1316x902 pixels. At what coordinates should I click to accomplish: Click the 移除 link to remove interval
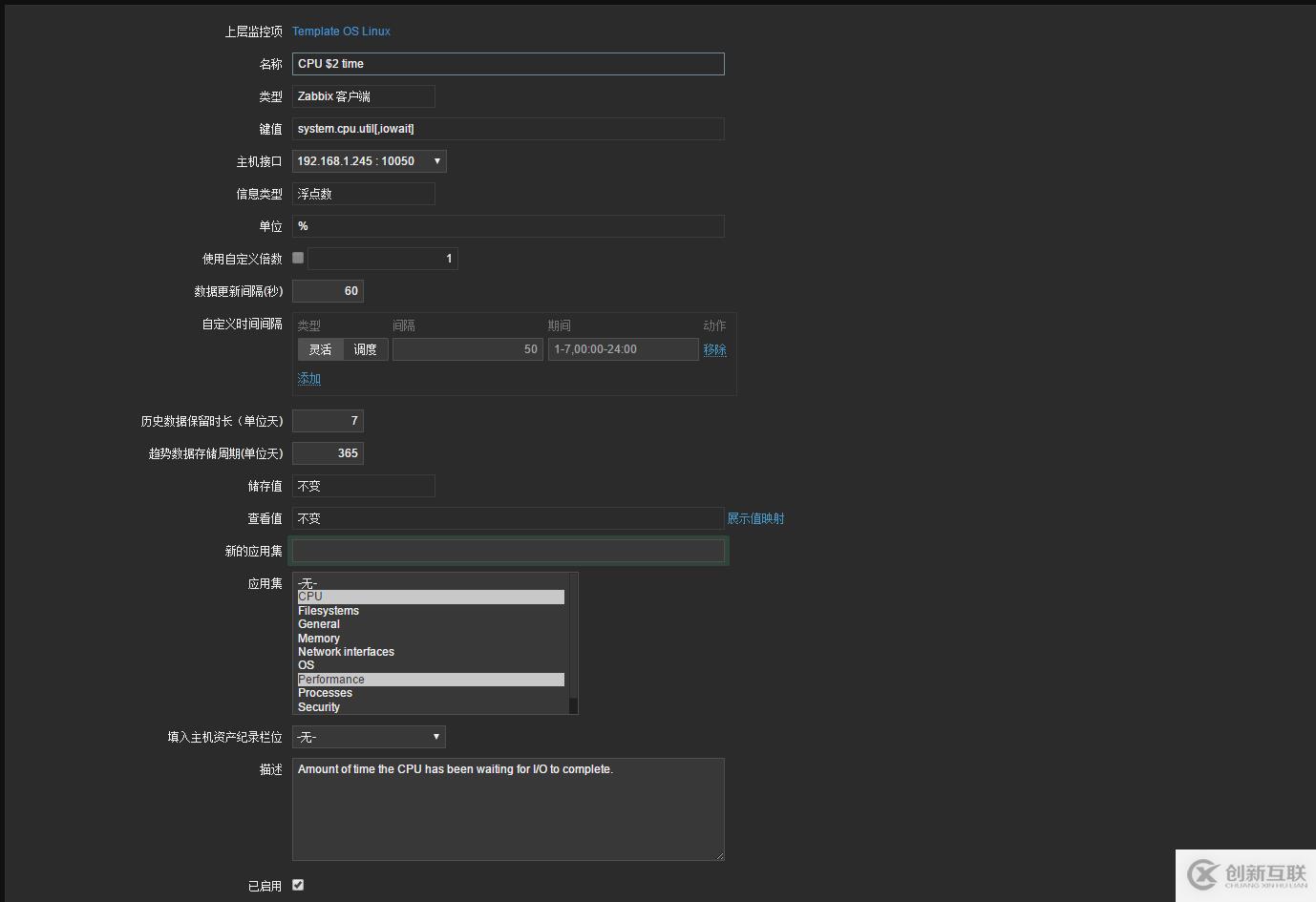(715, 349)
